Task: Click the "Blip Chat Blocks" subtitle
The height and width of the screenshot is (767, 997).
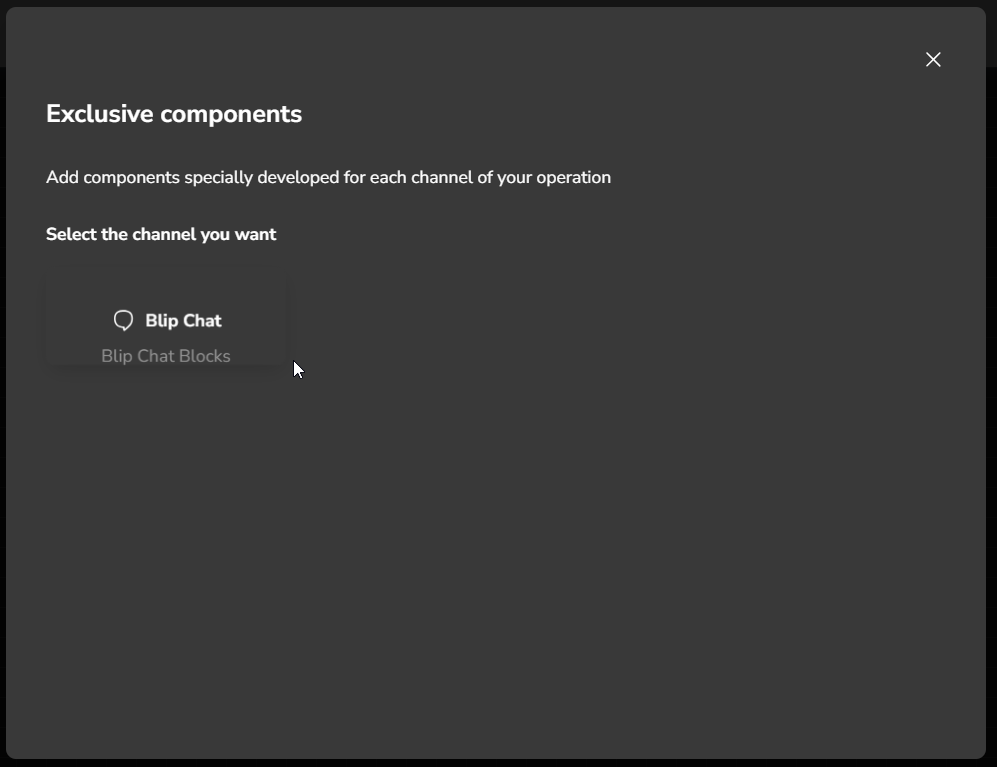Action: point(166,356)
